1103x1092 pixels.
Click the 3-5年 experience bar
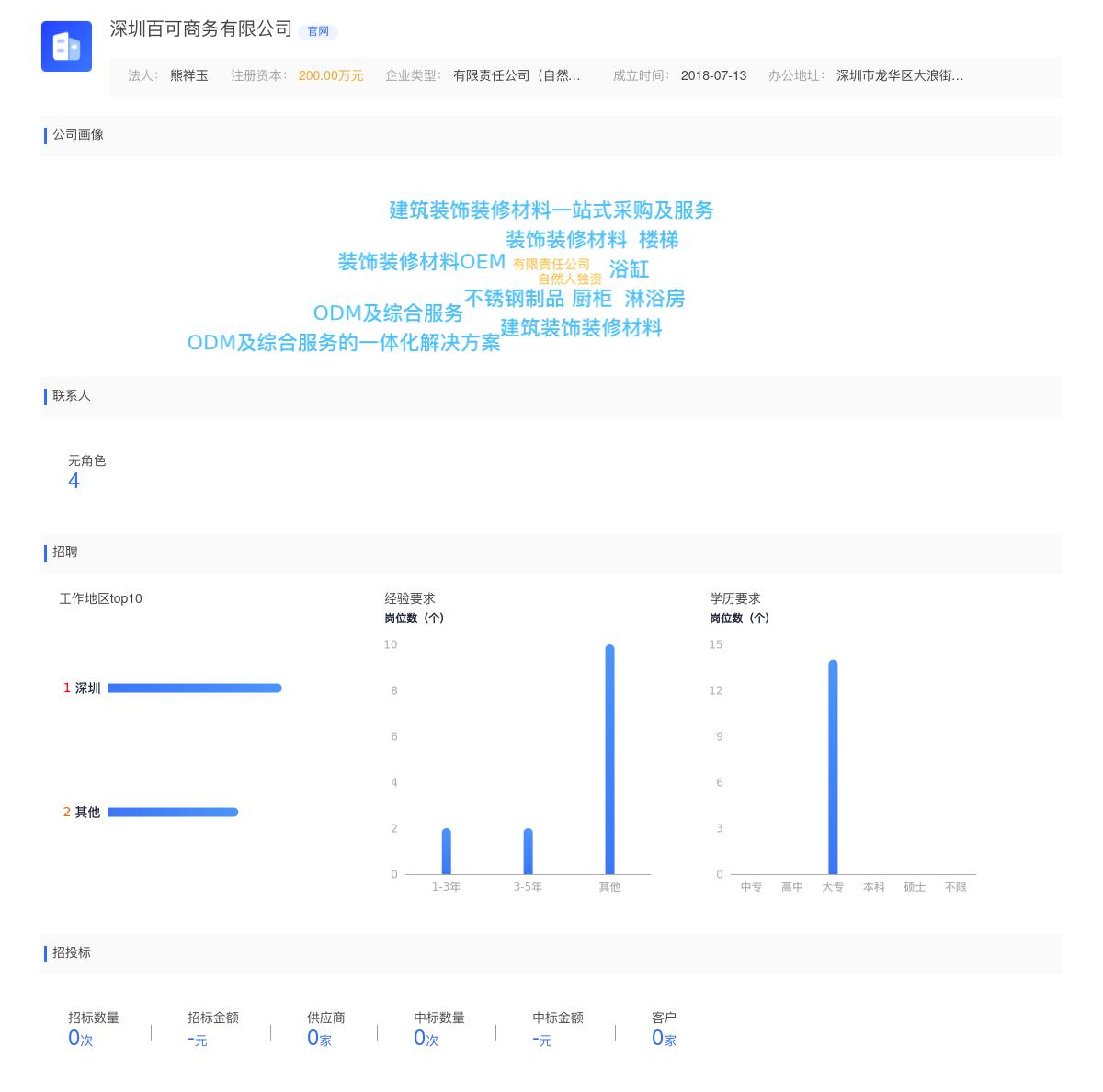pyautogui.click(x=528, y=851)
